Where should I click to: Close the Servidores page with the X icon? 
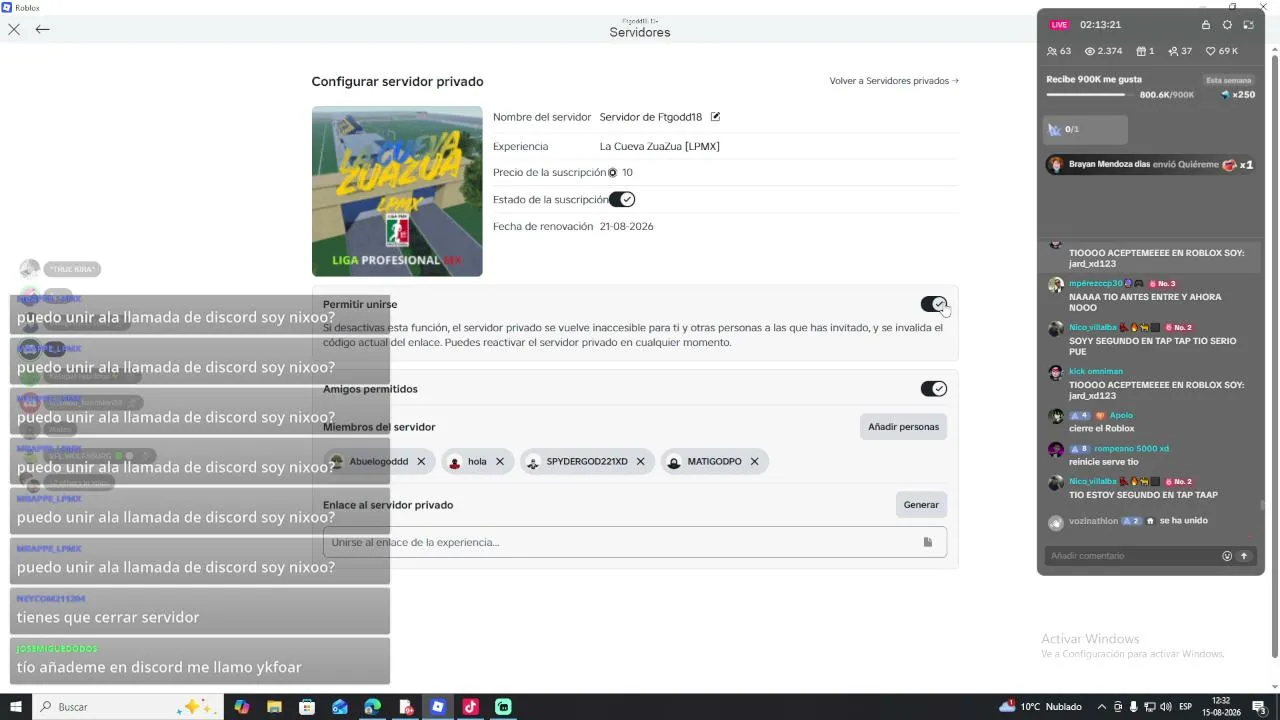pos(14,29)
